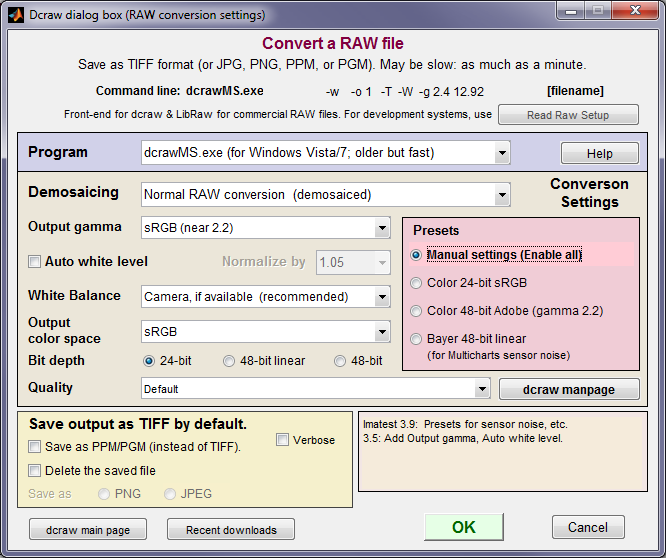The image size is (666, 558).
Task: Open Help for the dcraw dialog
Action: [599, 153]
